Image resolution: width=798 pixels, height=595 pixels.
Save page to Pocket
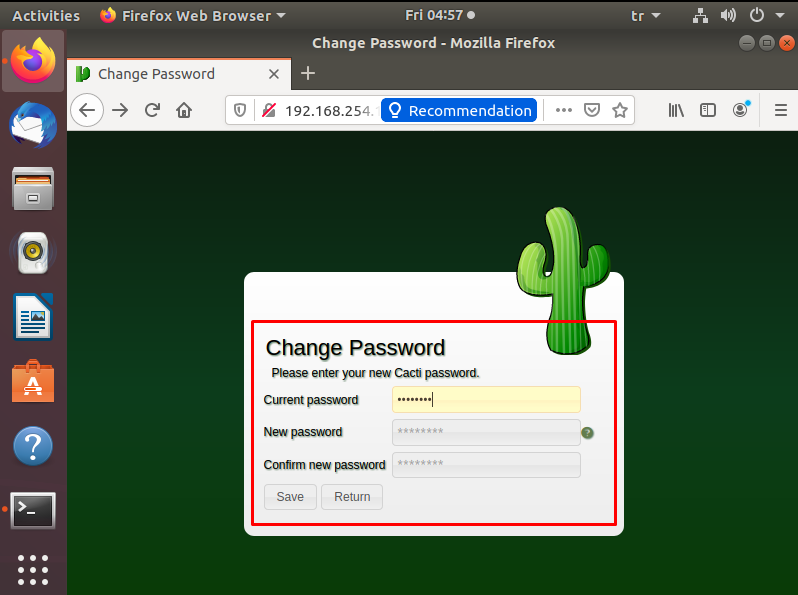(x=591, y=110)
